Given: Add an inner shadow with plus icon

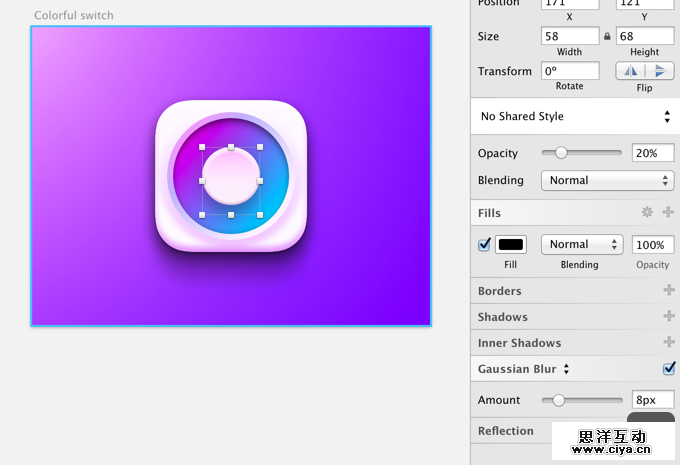Looking at the screenshot, I should (668, 343).
